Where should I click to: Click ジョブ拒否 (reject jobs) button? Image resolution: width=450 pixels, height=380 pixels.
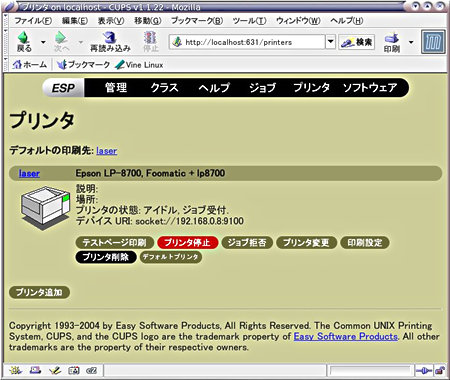pos(247,242)
